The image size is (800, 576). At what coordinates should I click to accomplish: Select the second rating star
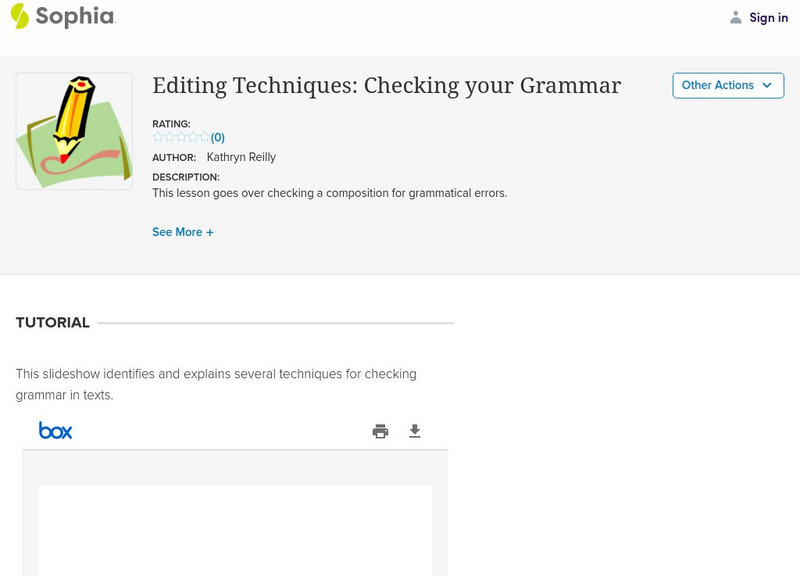[169, 137]
